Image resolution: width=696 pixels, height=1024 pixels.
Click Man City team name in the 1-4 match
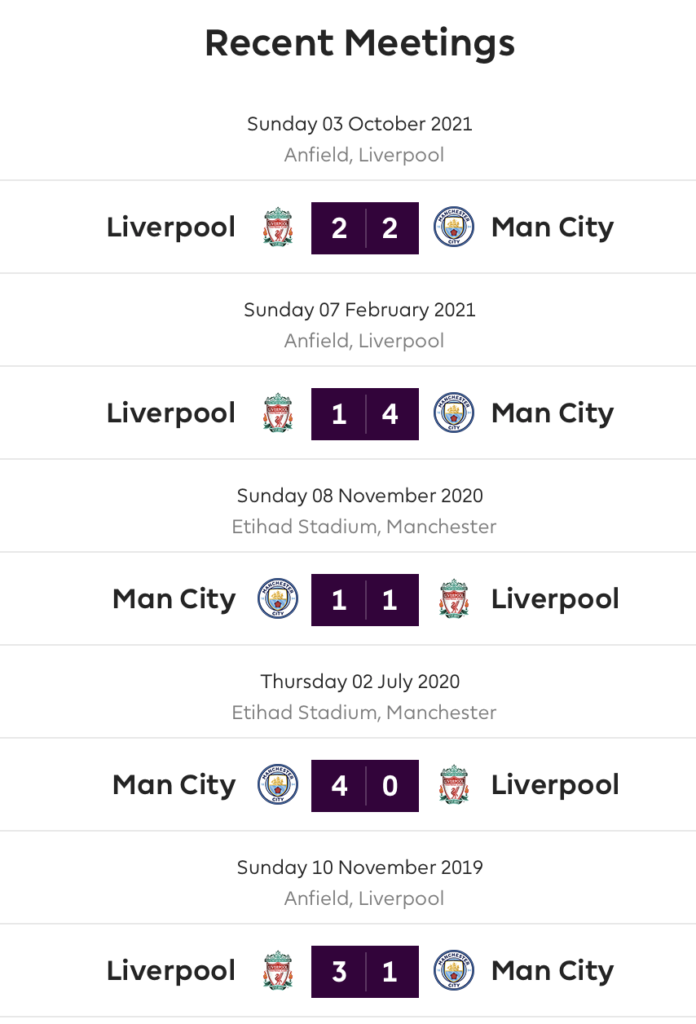(x=552, y=414)
